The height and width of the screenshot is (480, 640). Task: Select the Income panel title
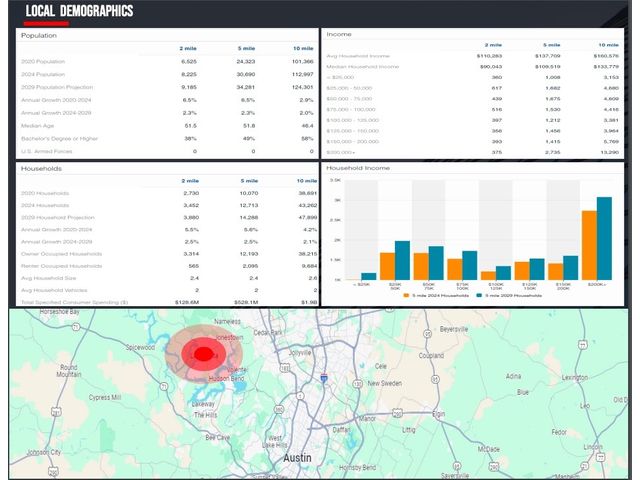[339, 34]
